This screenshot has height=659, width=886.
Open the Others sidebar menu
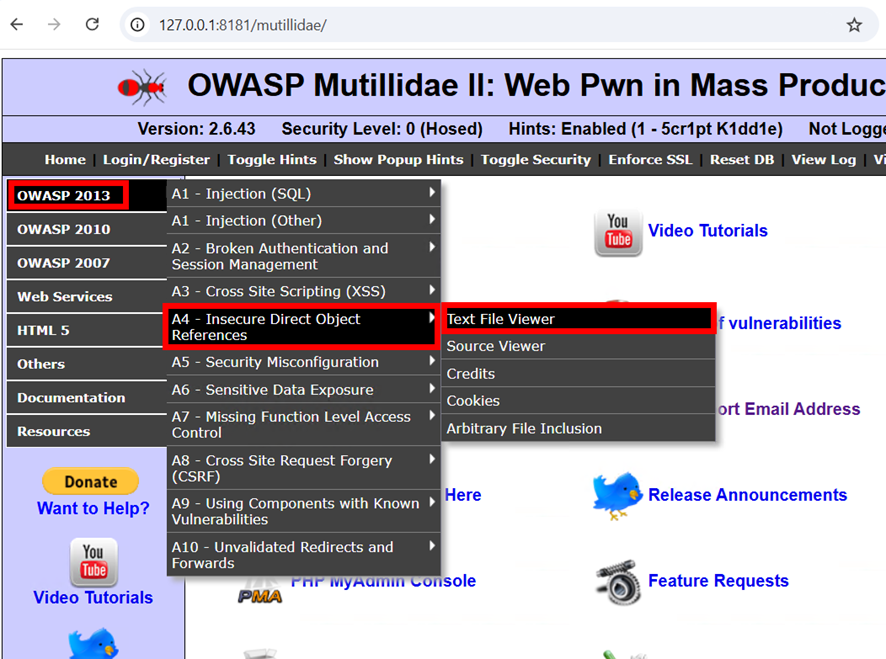point(86,364)
